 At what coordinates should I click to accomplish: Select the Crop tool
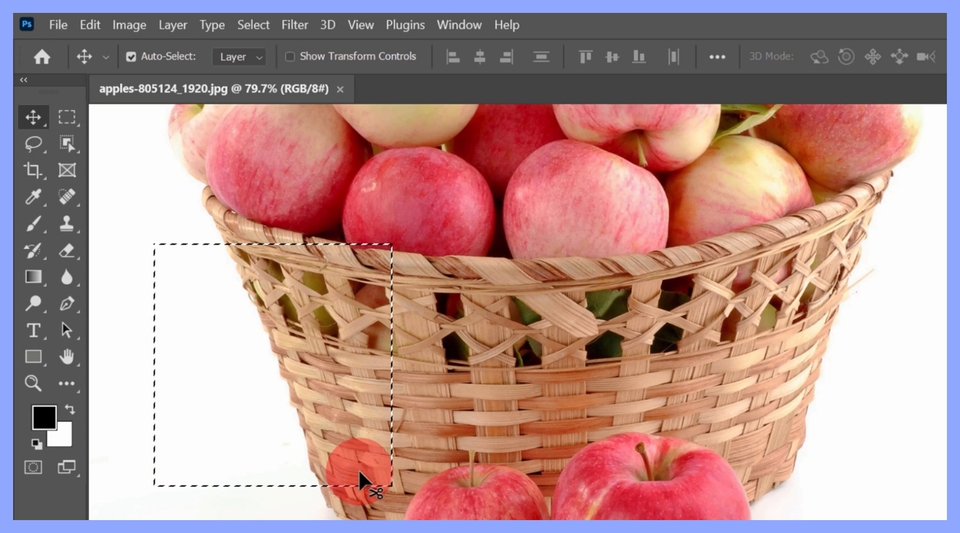coord(33,170)
